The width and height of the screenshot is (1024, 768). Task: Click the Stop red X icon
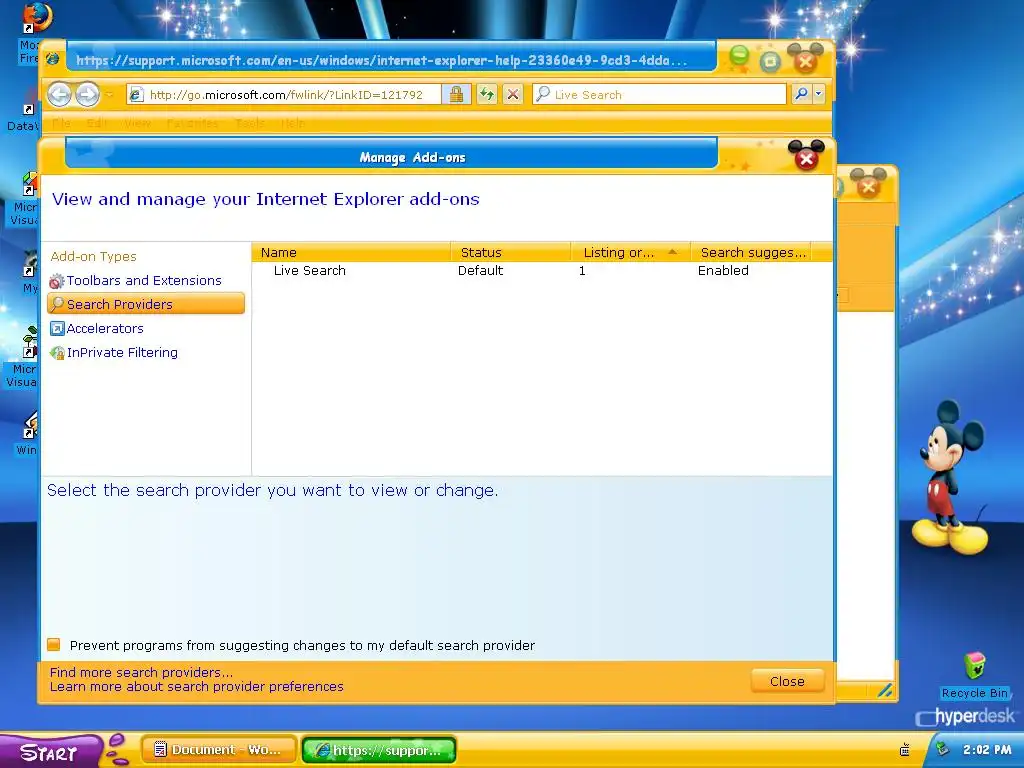(x=513, y=95)
